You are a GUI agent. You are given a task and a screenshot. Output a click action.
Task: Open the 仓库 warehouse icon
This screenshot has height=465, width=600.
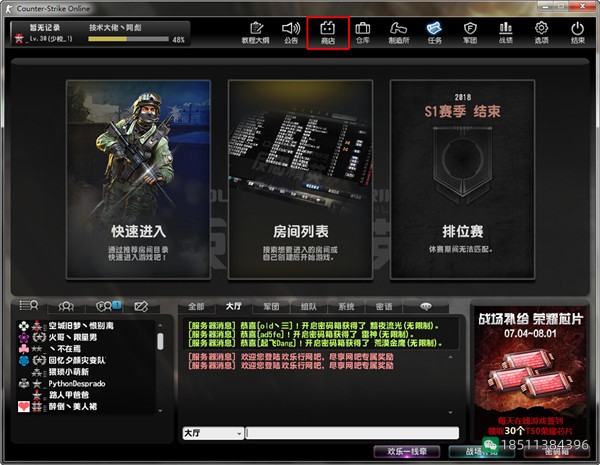(363, 33)
